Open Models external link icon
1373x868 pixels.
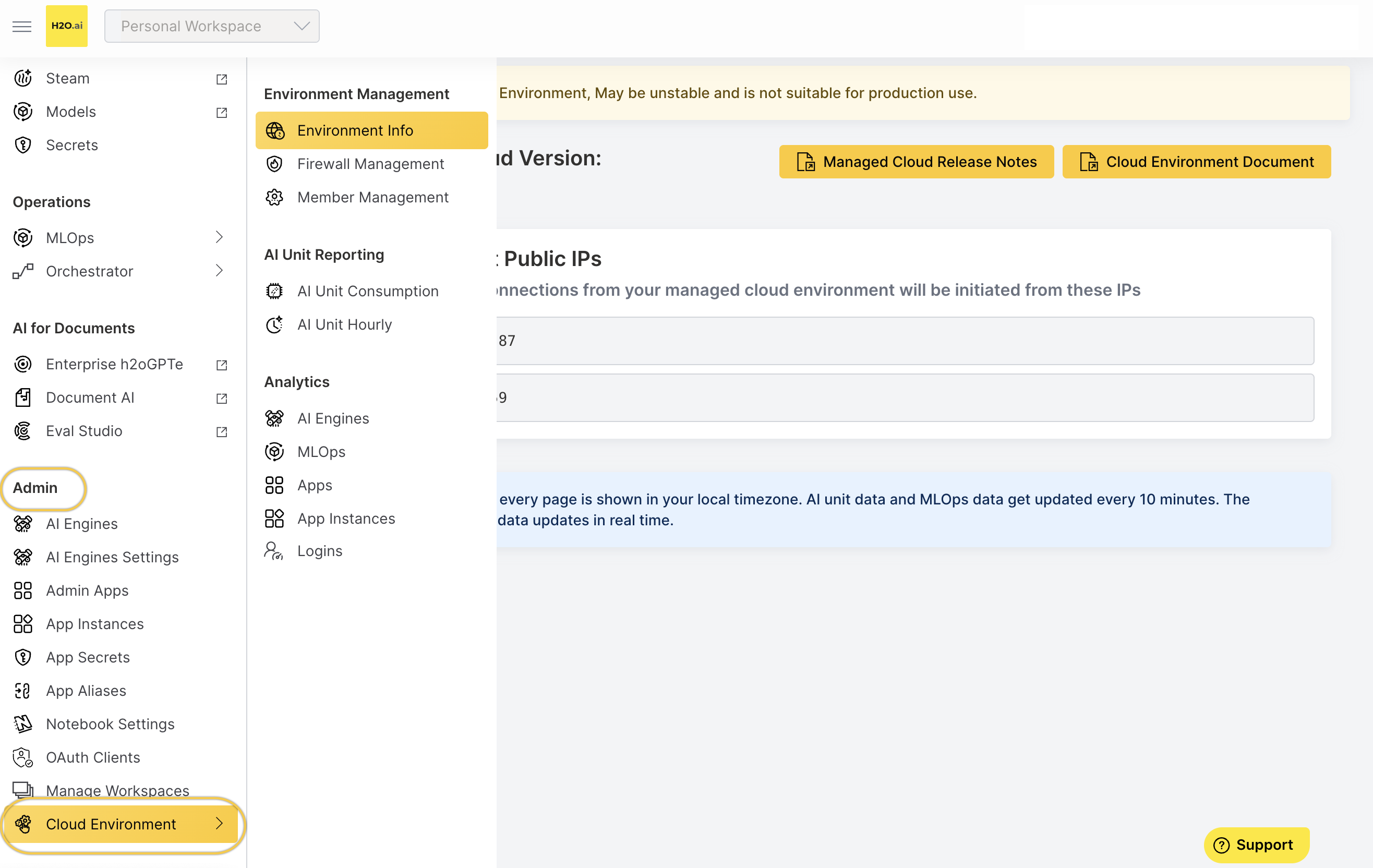222,112
